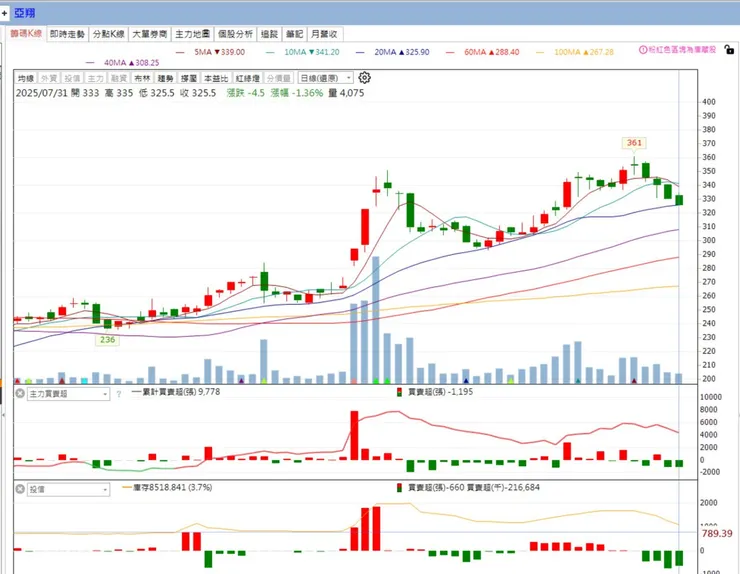Click the 2025/07/31 date readout
This screenshot has height=574, width=740.
42,93
